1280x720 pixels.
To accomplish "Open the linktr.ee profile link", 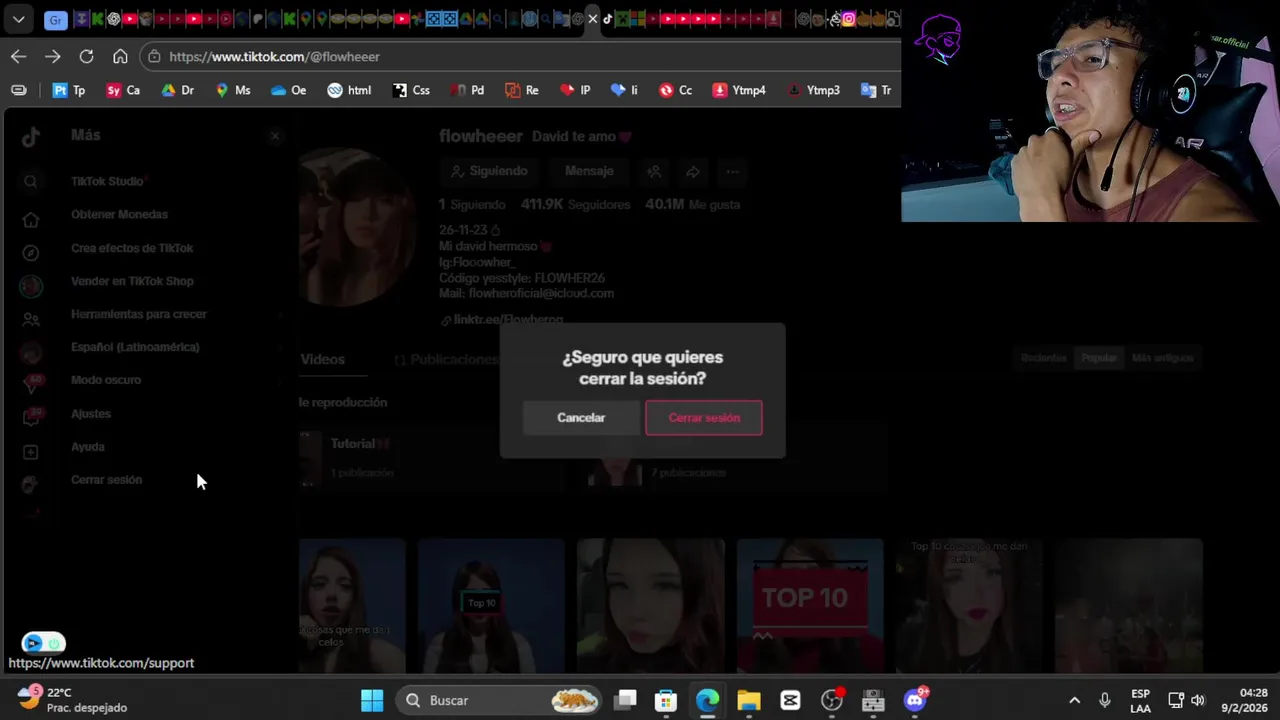I will [x=502, y=320].
